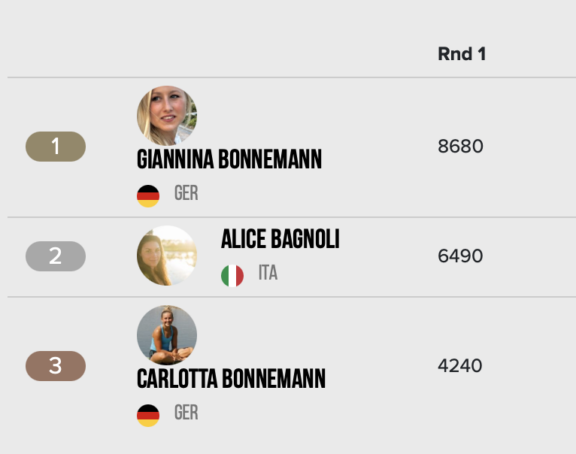This screenshot has height=454, width=576.
Task: Open Alice Bagnoli's profile photo
Action: pos(167,256)
